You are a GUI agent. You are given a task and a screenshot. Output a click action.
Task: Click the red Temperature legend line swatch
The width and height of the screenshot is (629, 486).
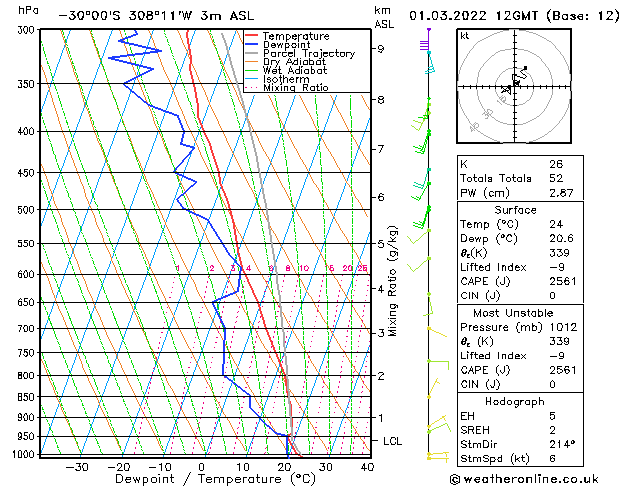click(x=251, y=36)
